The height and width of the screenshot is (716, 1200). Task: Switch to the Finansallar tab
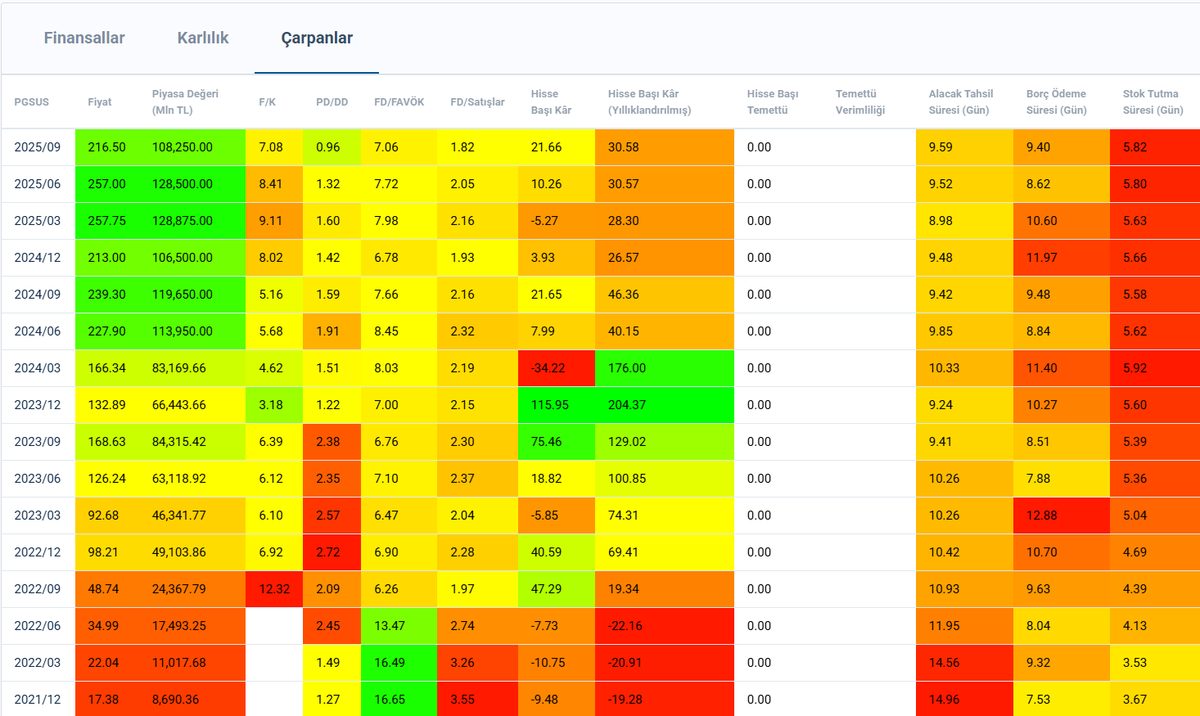click(84, 38)
